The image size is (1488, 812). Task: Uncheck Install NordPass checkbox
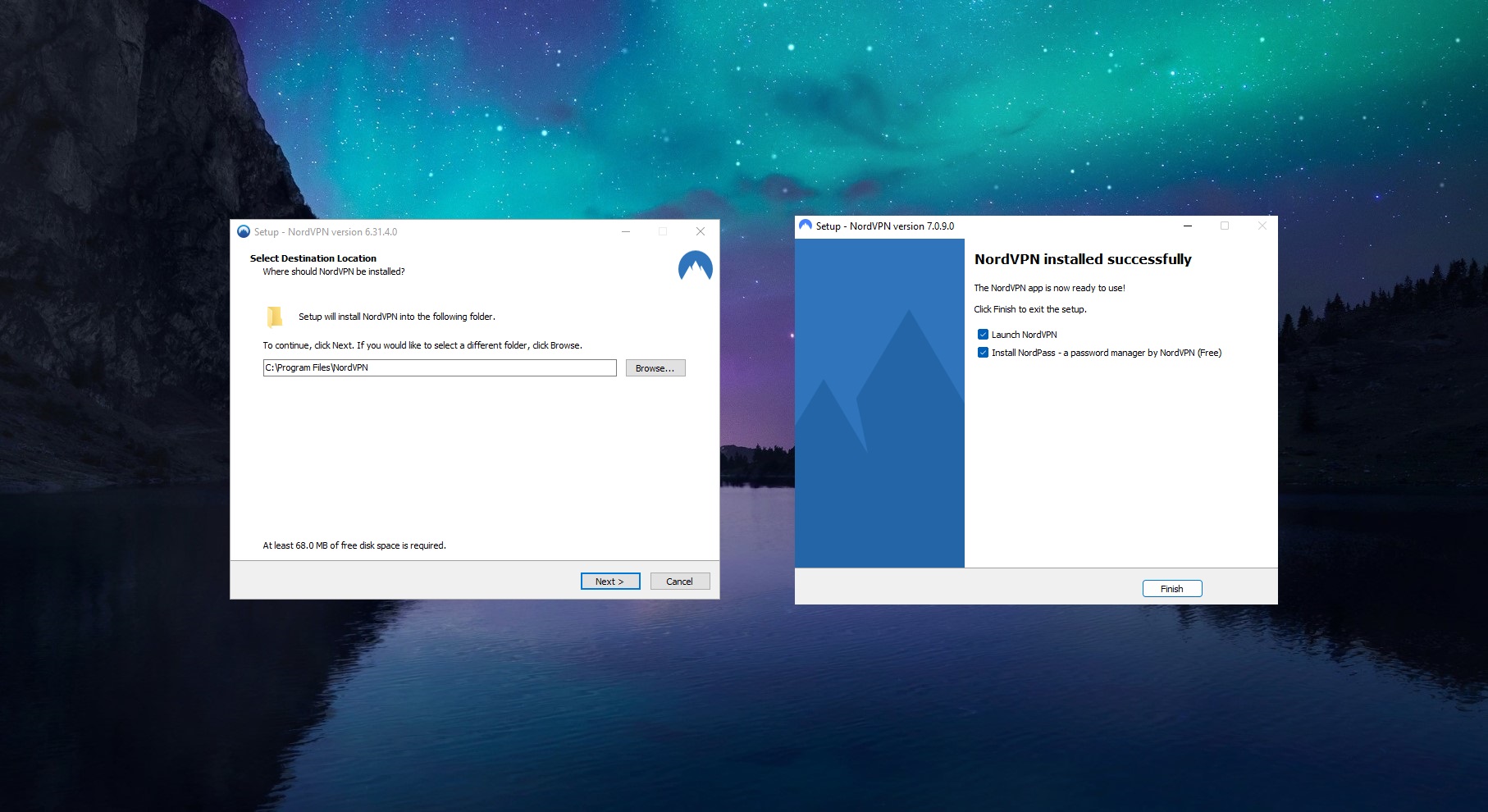983,353
